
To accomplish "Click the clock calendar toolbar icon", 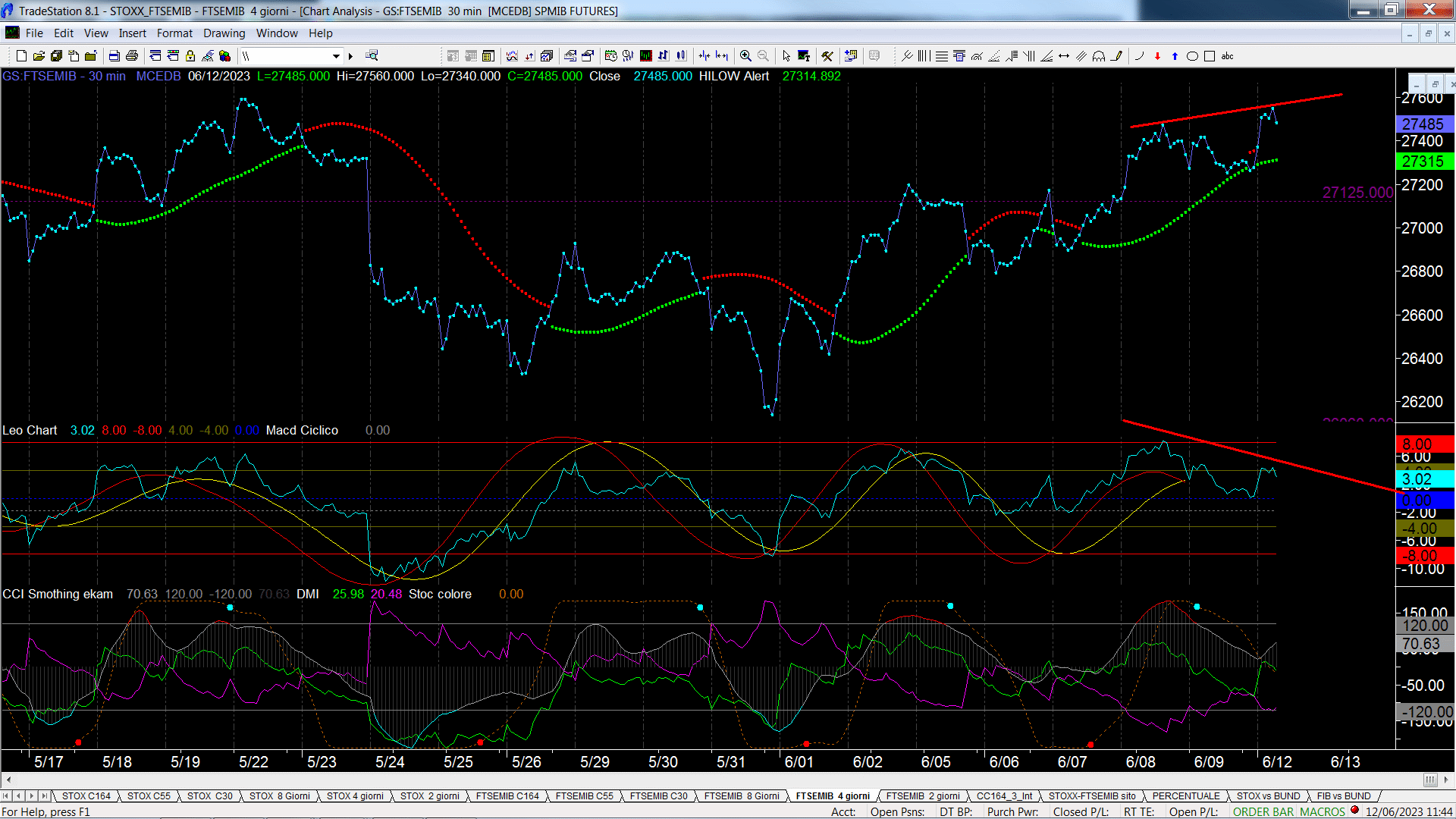I will point(611,56).
